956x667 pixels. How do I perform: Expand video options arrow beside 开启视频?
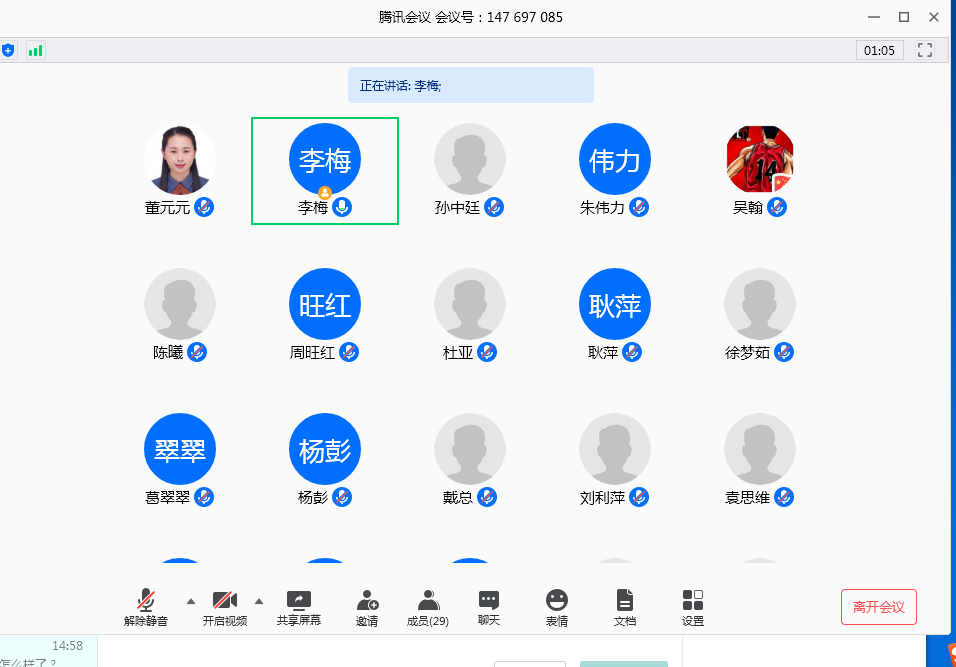pos(259,601)
